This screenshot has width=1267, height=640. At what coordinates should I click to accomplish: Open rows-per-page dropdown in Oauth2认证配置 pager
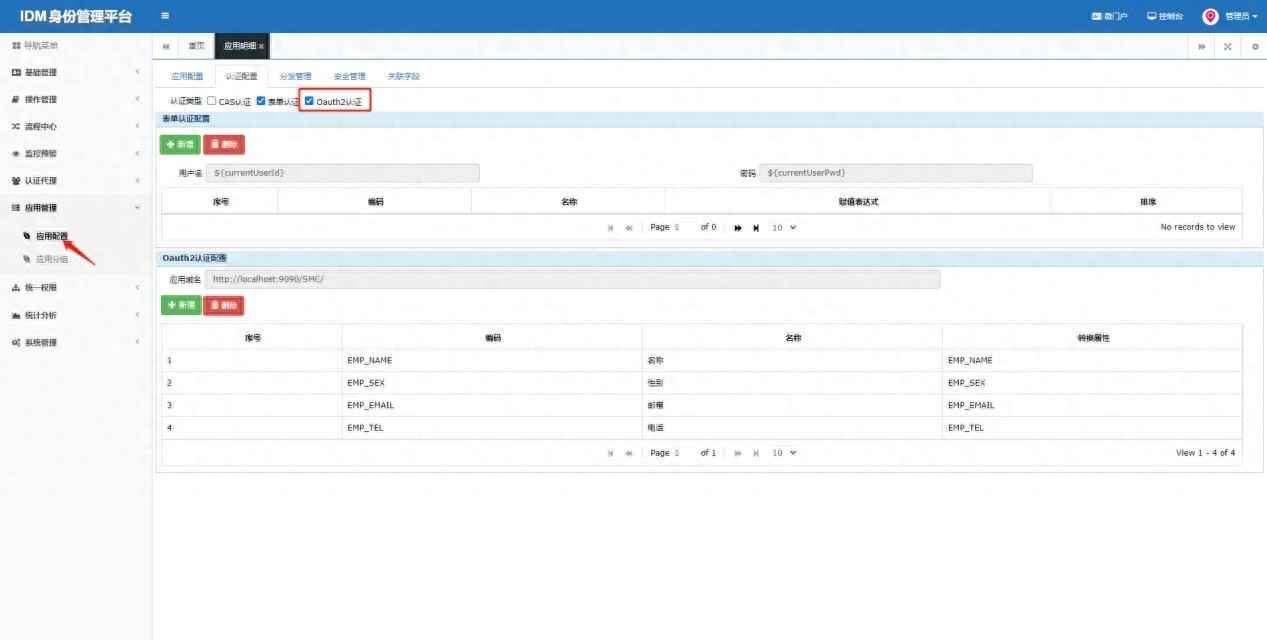(x=783, y=453)
